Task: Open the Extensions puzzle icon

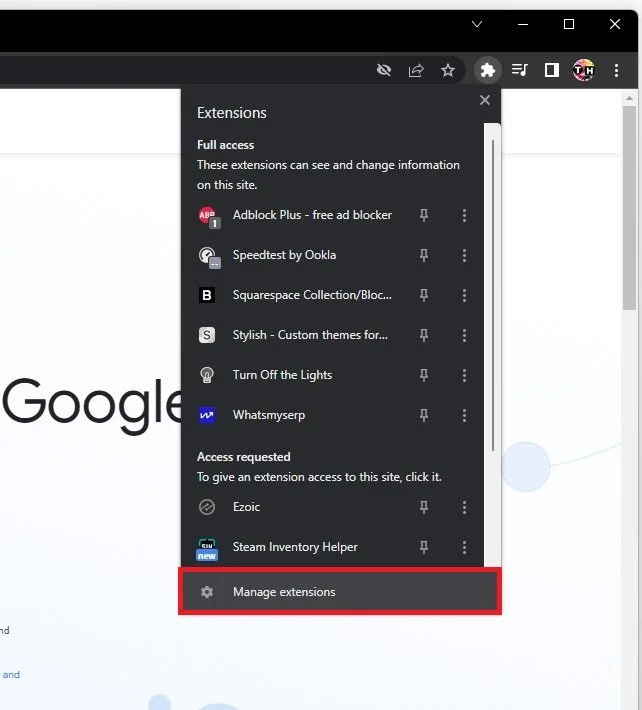Action: (487, 70)
